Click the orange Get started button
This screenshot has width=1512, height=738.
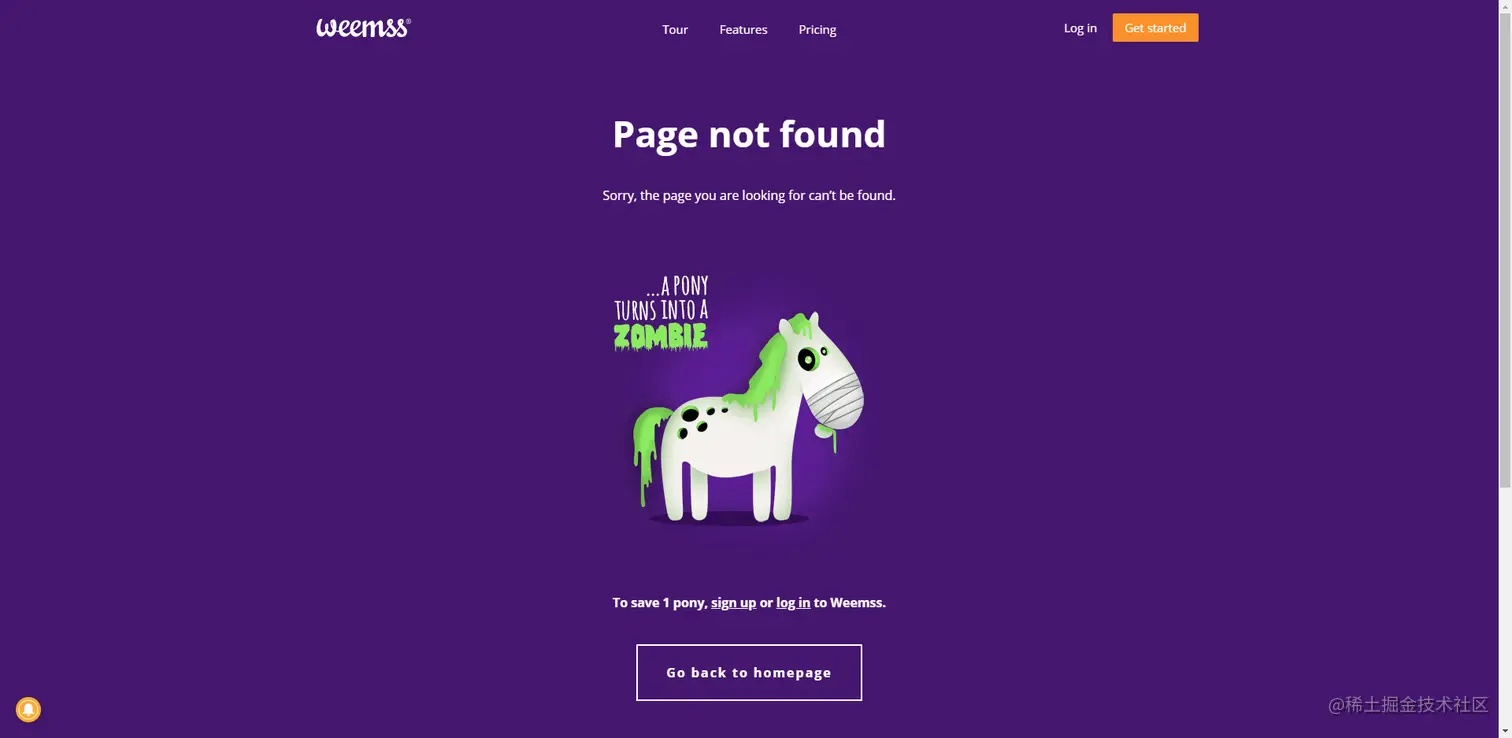pos(1155,28)
